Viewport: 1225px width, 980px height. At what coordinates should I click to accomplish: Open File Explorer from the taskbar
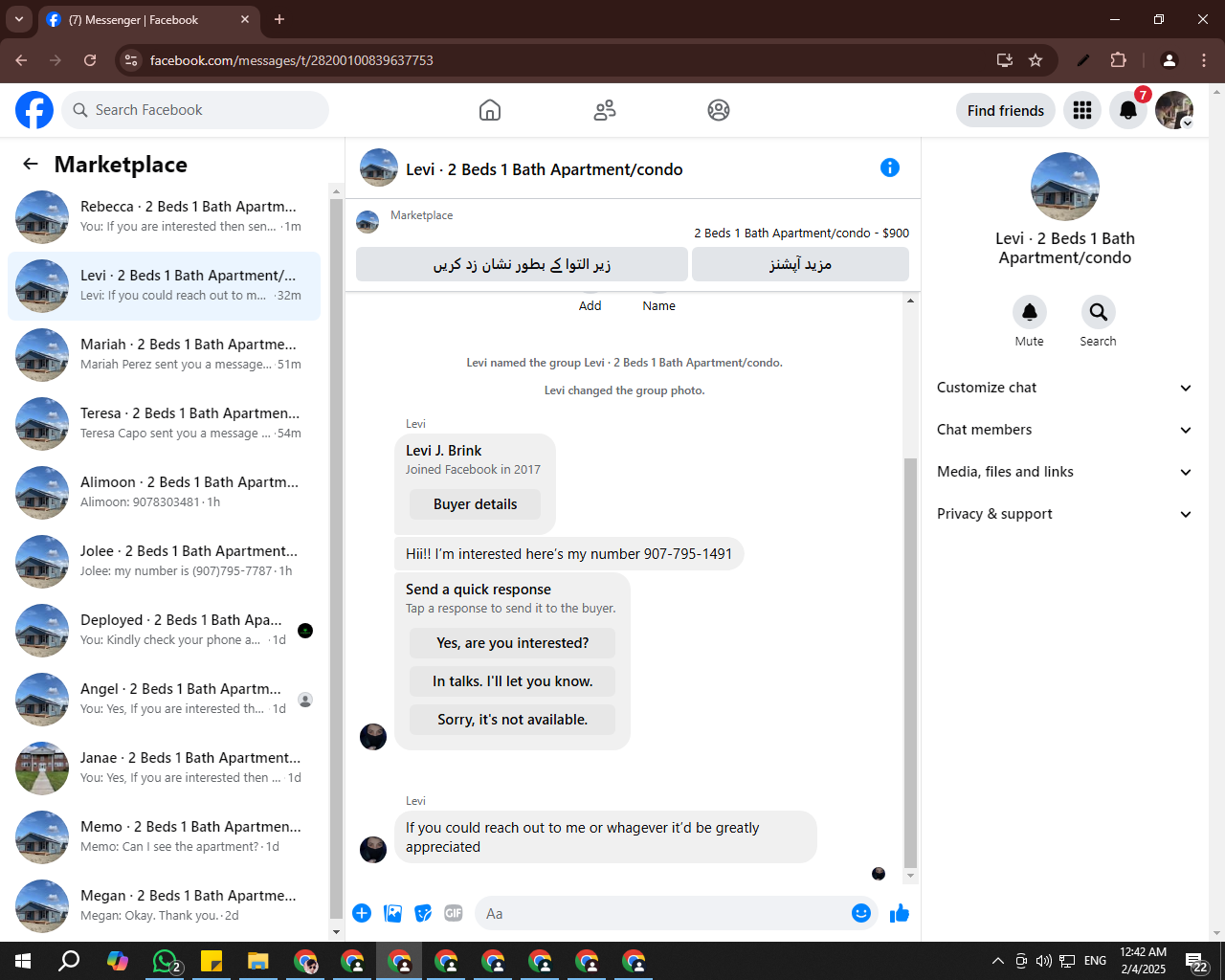(x=258, y=961)
